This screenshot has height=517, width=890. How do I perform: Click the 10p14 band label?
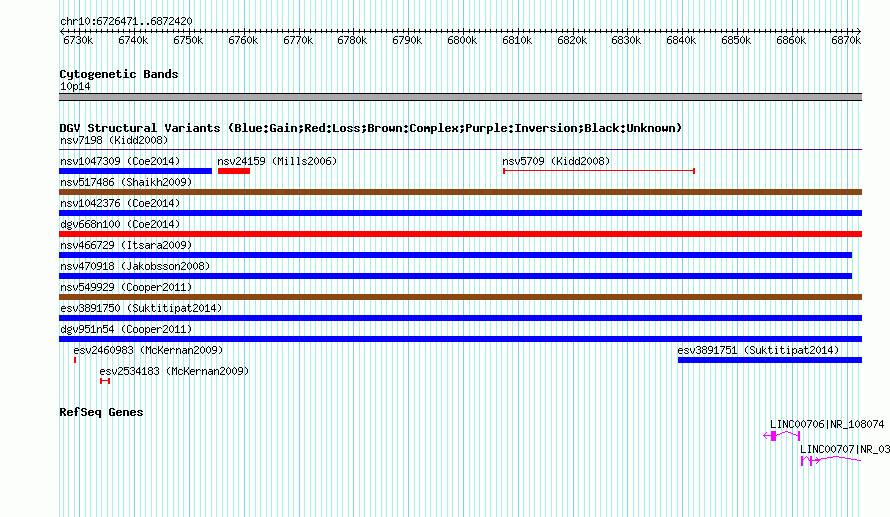coord(75,86)
